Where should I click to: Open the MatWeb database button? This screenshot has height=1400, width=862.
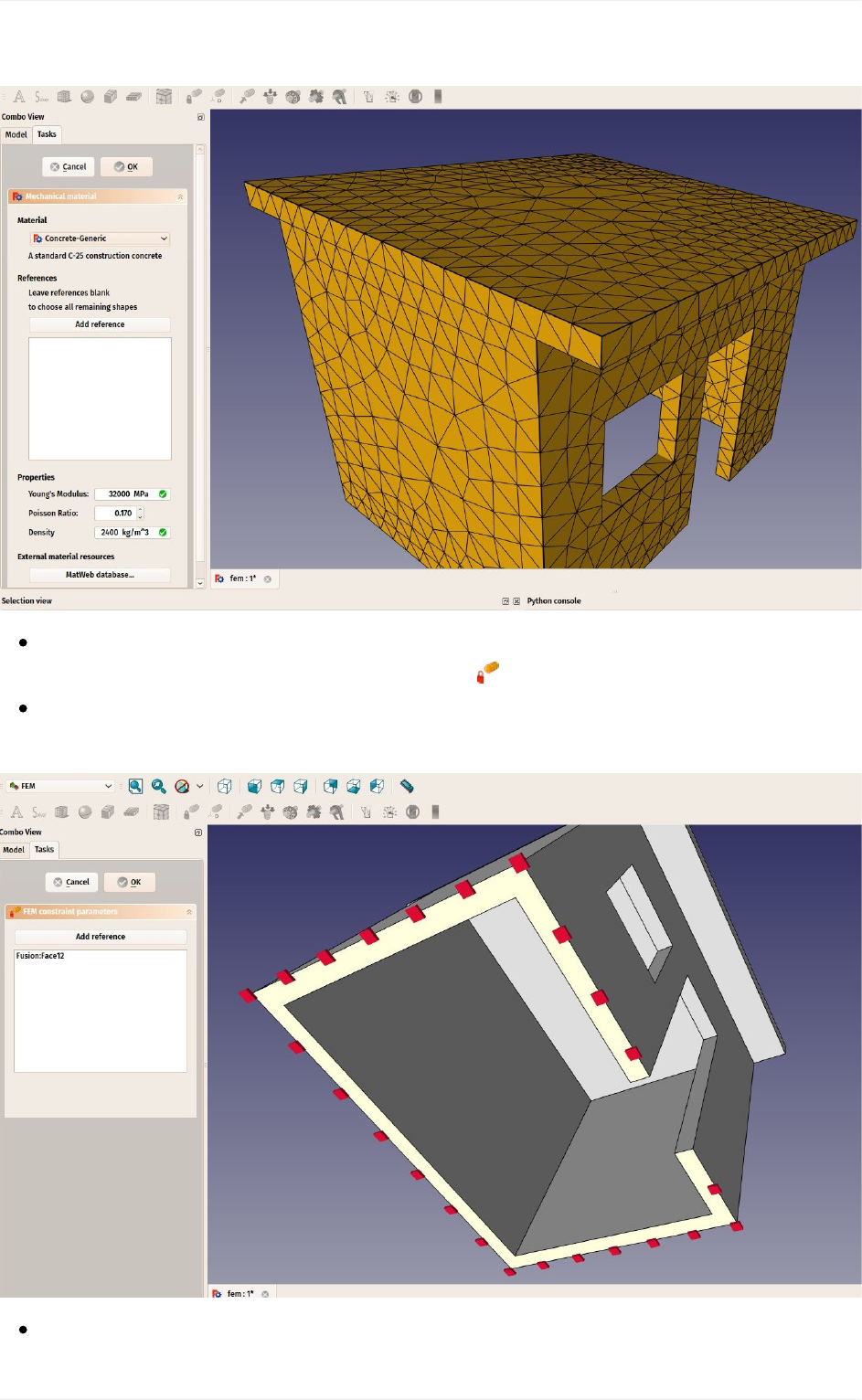[x=100, y=575]
